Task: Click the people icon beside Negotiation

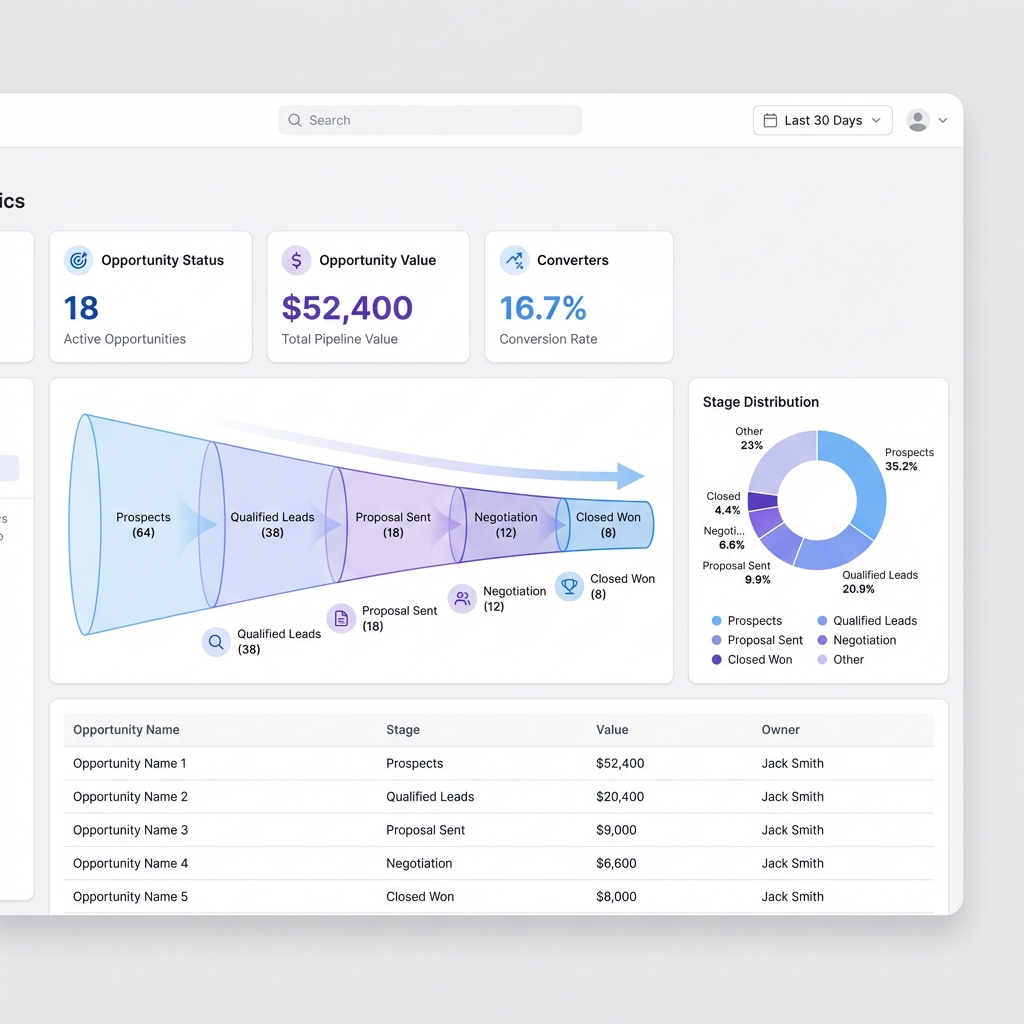Action: (462, 598)
